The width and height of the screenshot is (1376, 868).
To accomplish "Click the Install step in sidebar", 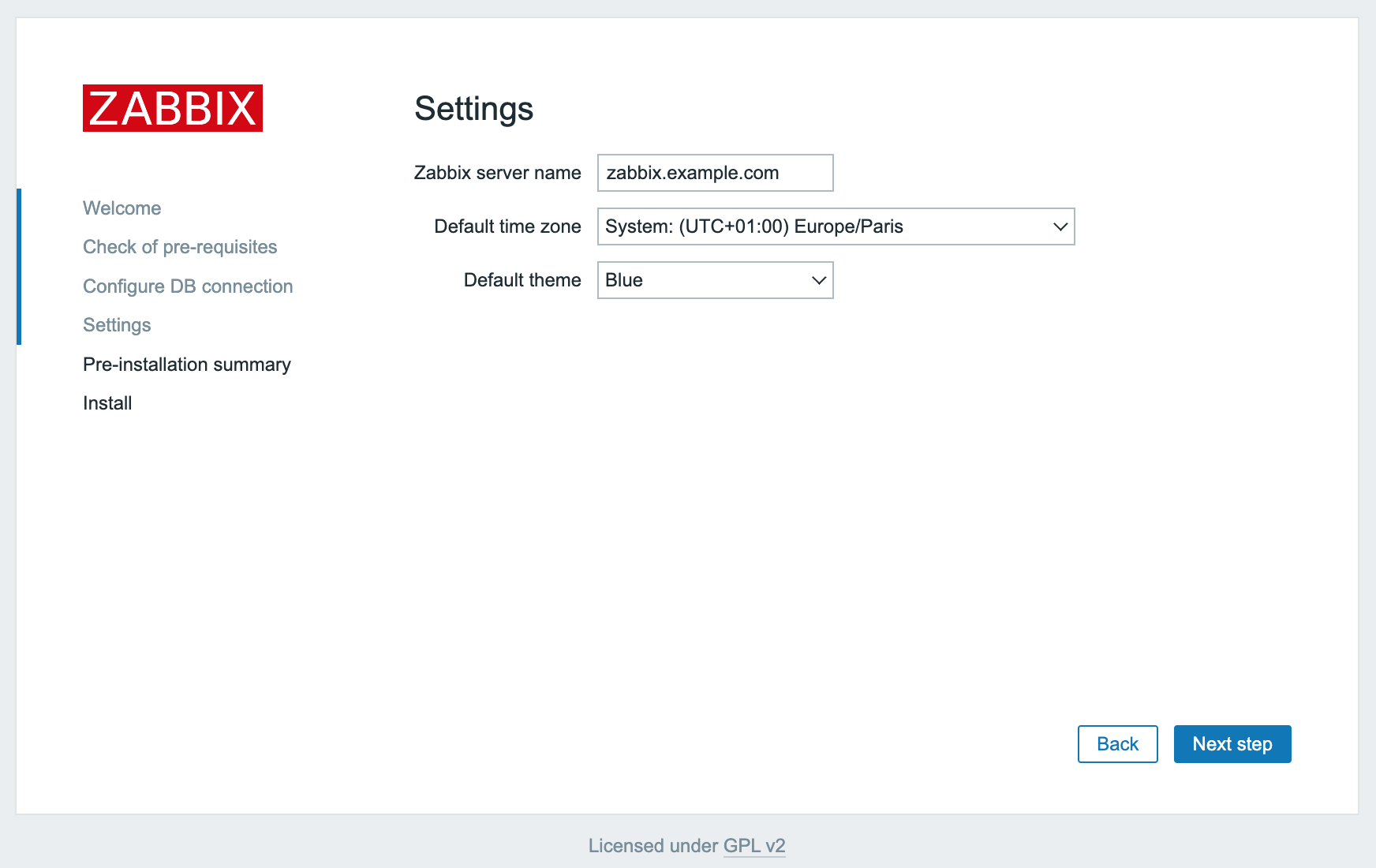I will pyautogui.click(x=107, y=403).
